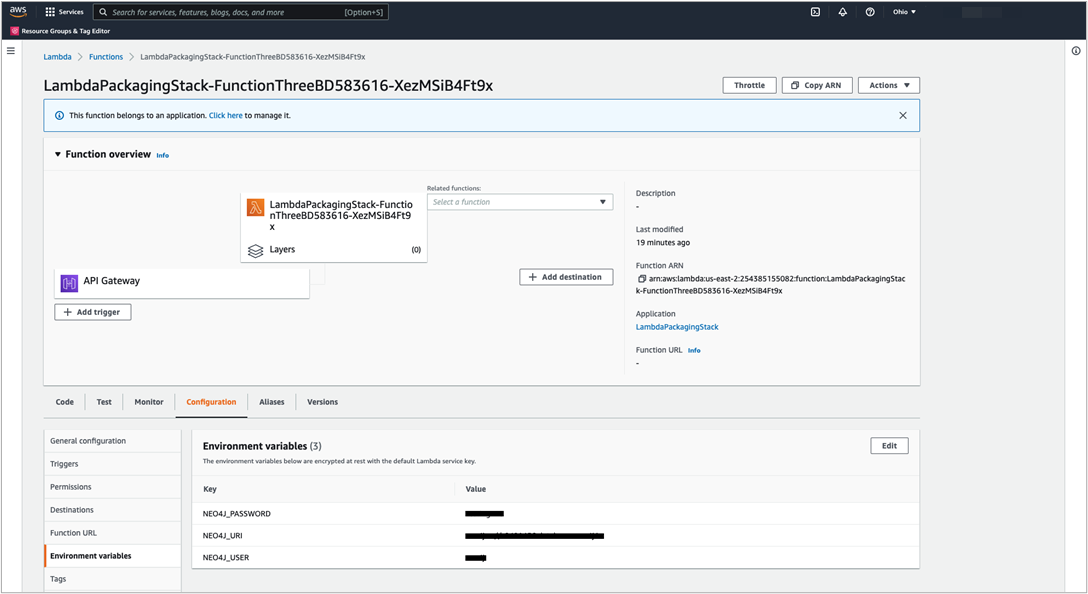Click the Services label in top bar
Image resolution: width=1088 pixels, height=594 pixels.
tap(71, 12)
